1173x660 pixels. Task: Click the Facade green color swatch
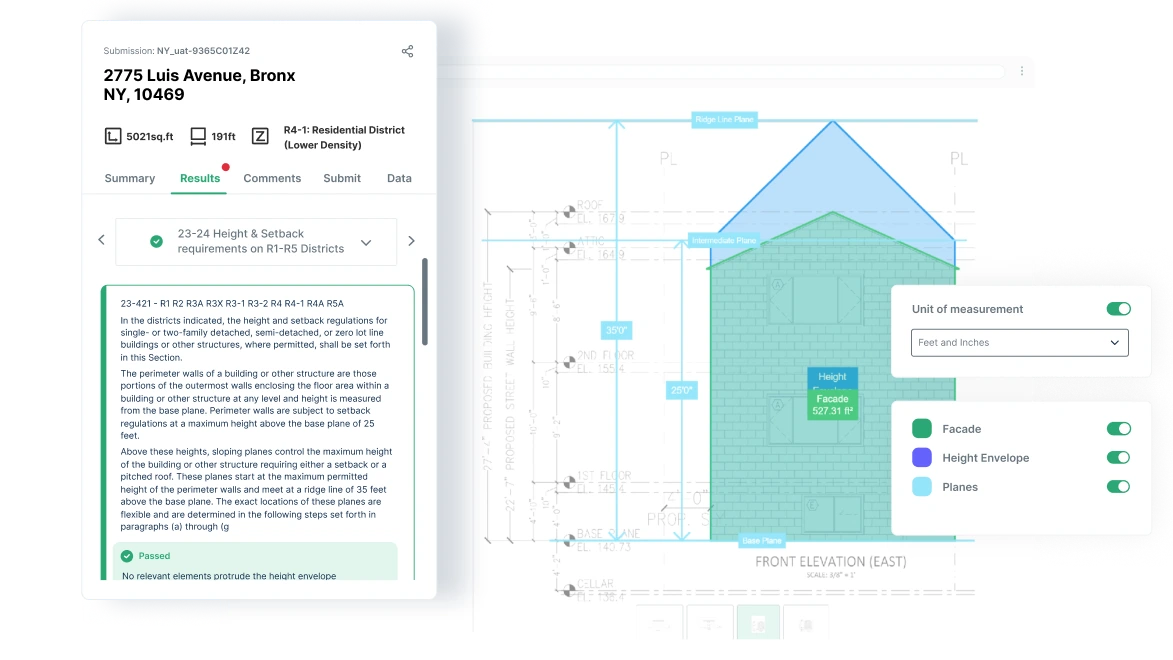point(922,429)
